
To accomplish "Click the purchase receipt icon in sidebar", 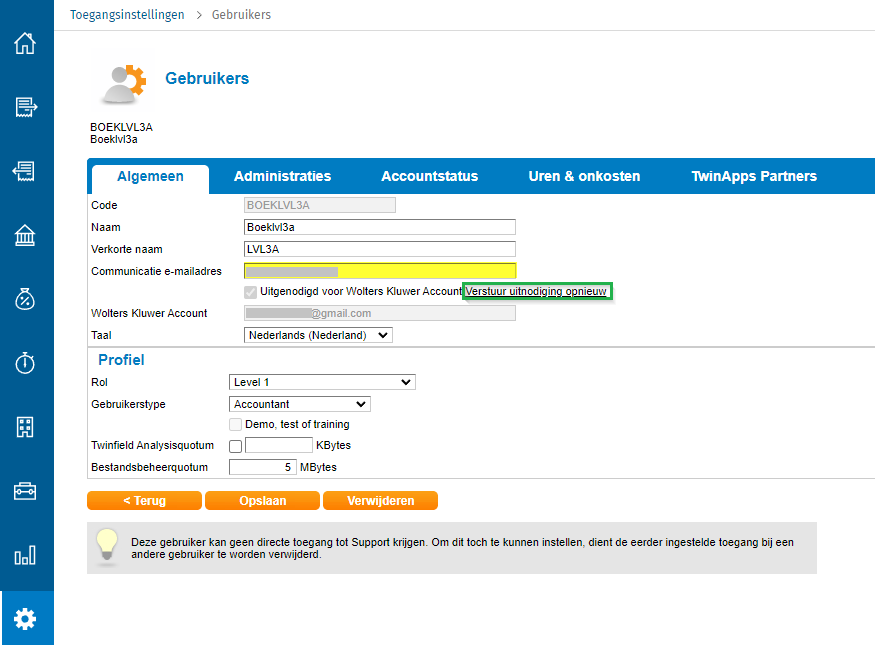I will (x=25, y=171).
